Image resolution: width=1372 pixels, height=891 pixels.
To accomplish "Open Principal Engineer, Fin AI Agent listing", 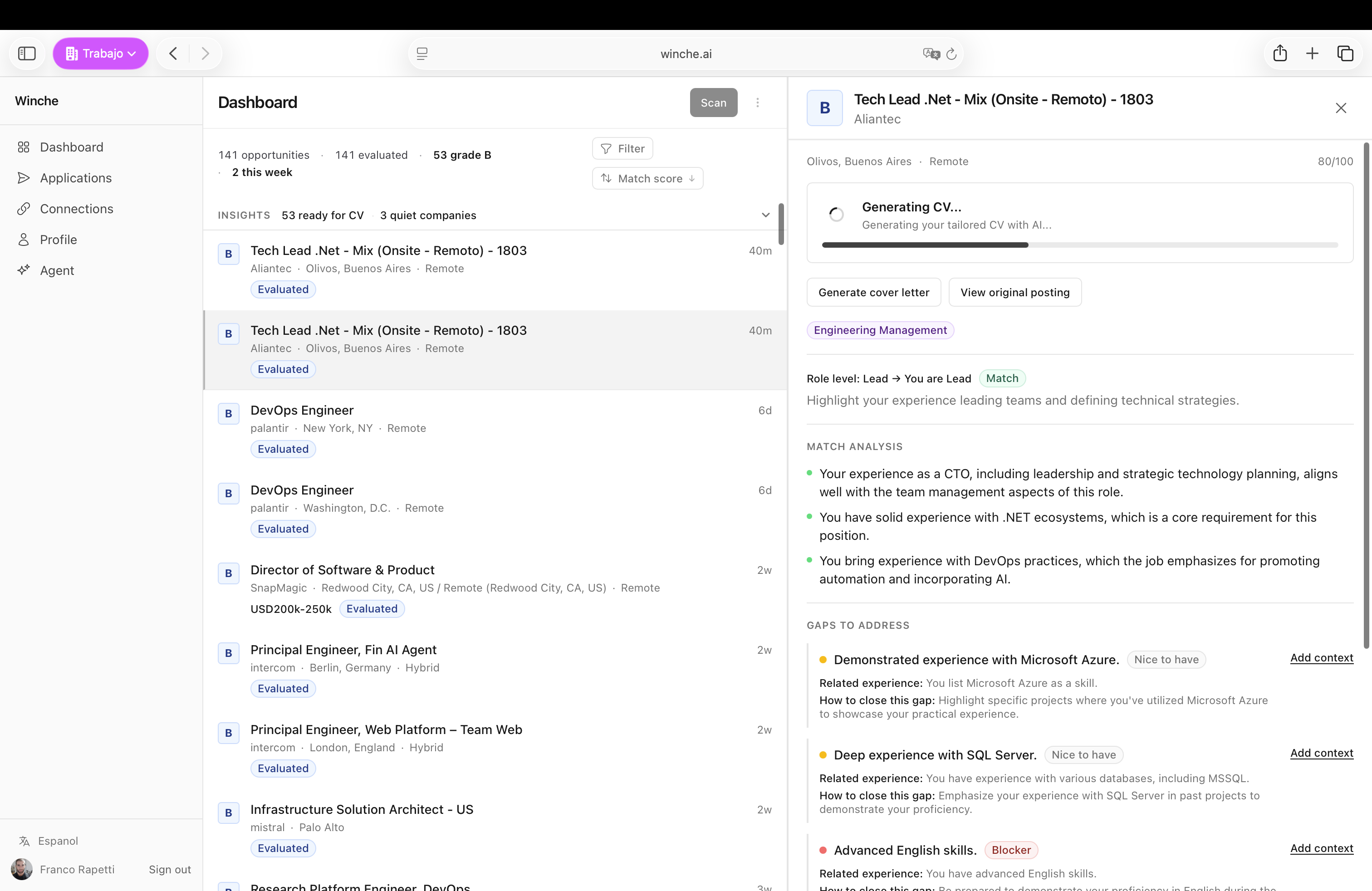I will point(495,670).
